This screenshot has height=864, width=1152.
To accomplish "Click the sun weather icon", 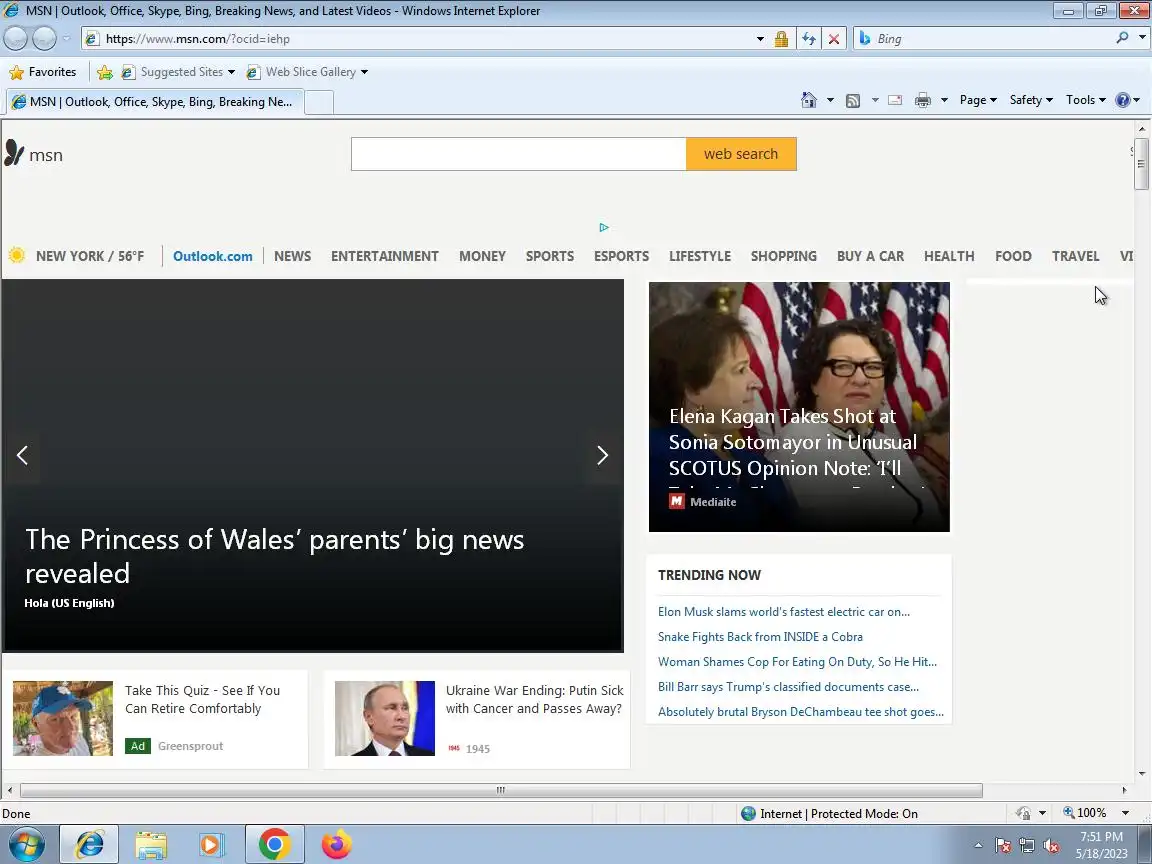I will click(x=17, y=256).
